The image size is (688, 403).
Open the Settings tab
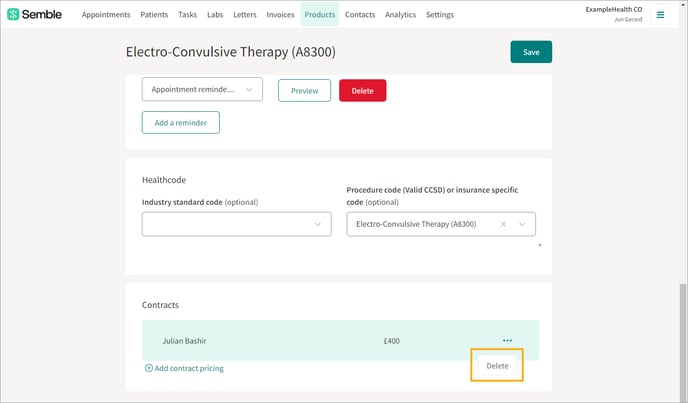click(439, 15)
